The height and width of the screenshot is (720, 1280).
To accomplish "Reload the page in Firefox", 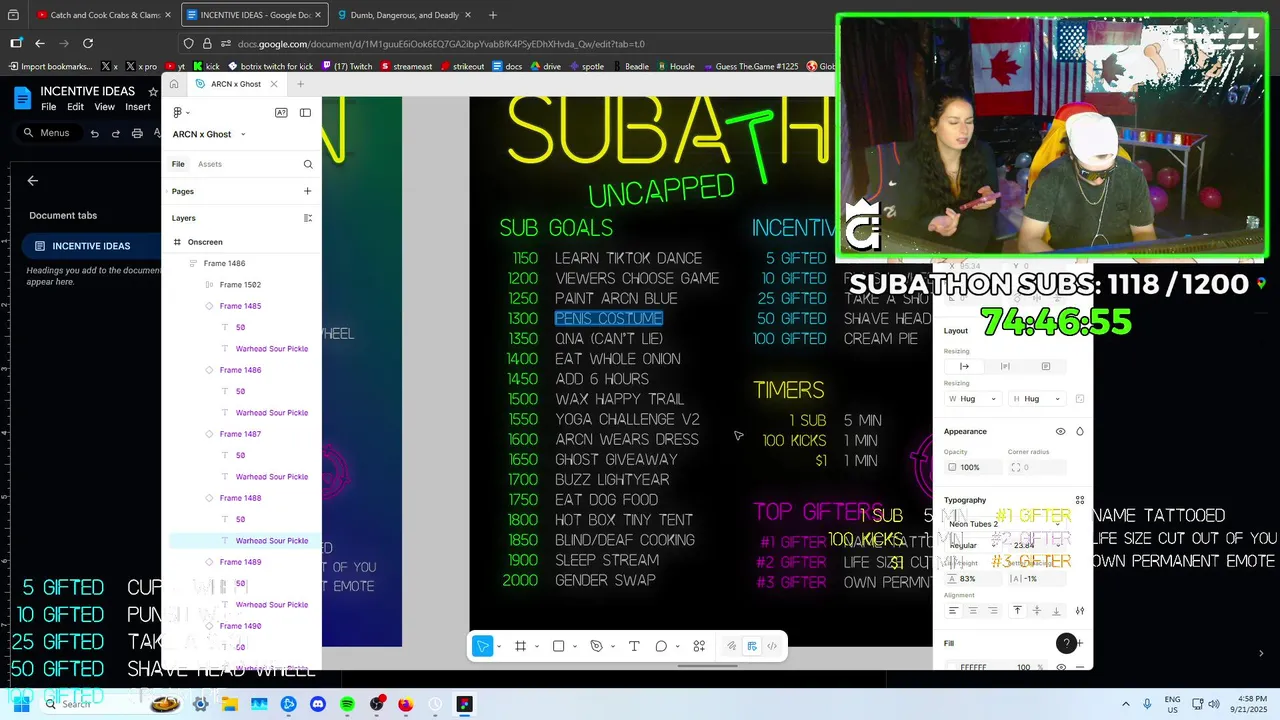I will [x=88, y=43].
